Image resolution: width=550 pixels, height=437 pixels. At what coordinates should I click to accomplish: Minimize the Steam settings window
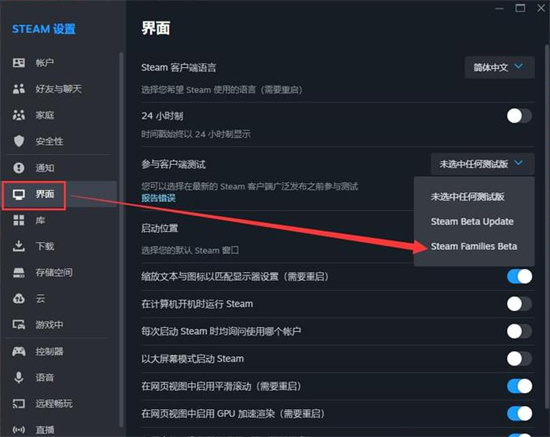(x=499, y=8)
